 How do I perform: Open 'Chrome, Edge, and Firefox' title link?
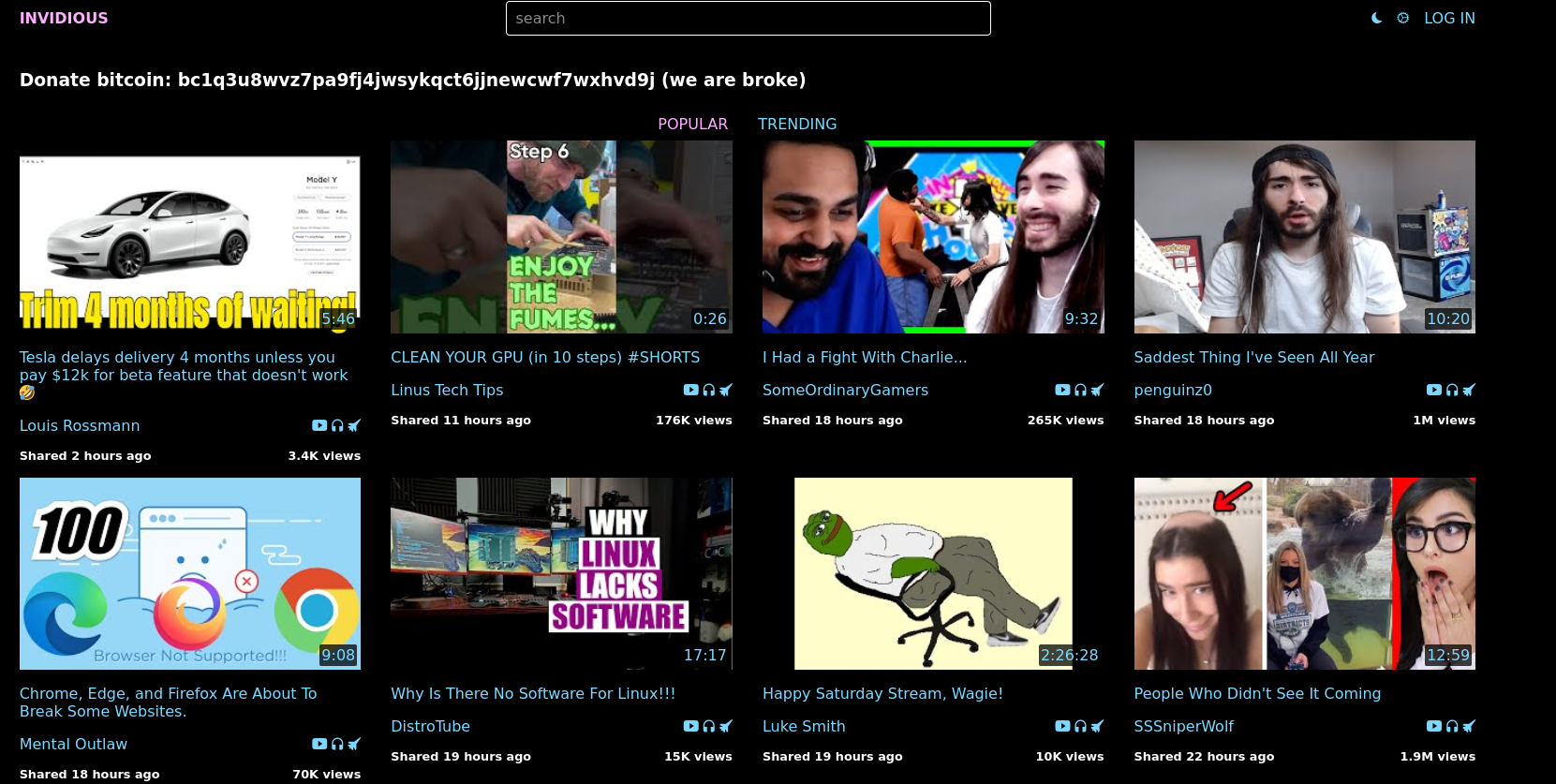pyautogui.click(x=169, y=703)
